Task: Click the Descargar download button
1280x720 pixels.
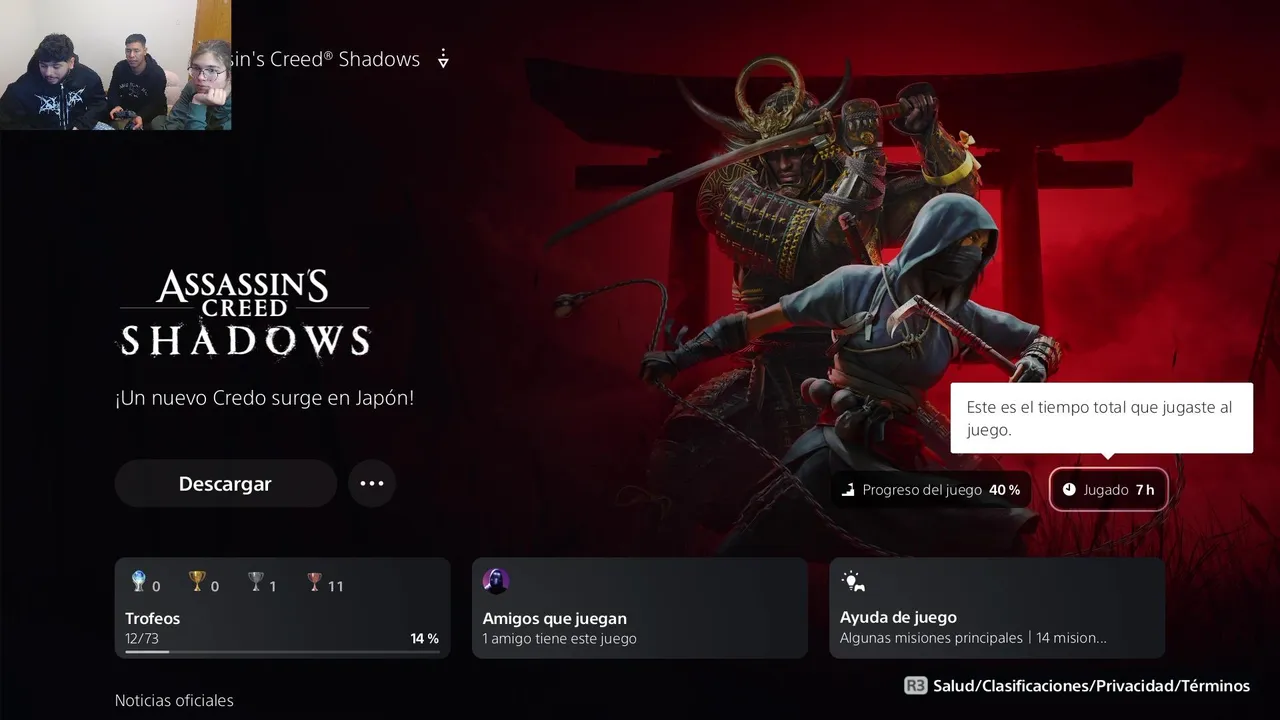Action: [x=226, y=484]
